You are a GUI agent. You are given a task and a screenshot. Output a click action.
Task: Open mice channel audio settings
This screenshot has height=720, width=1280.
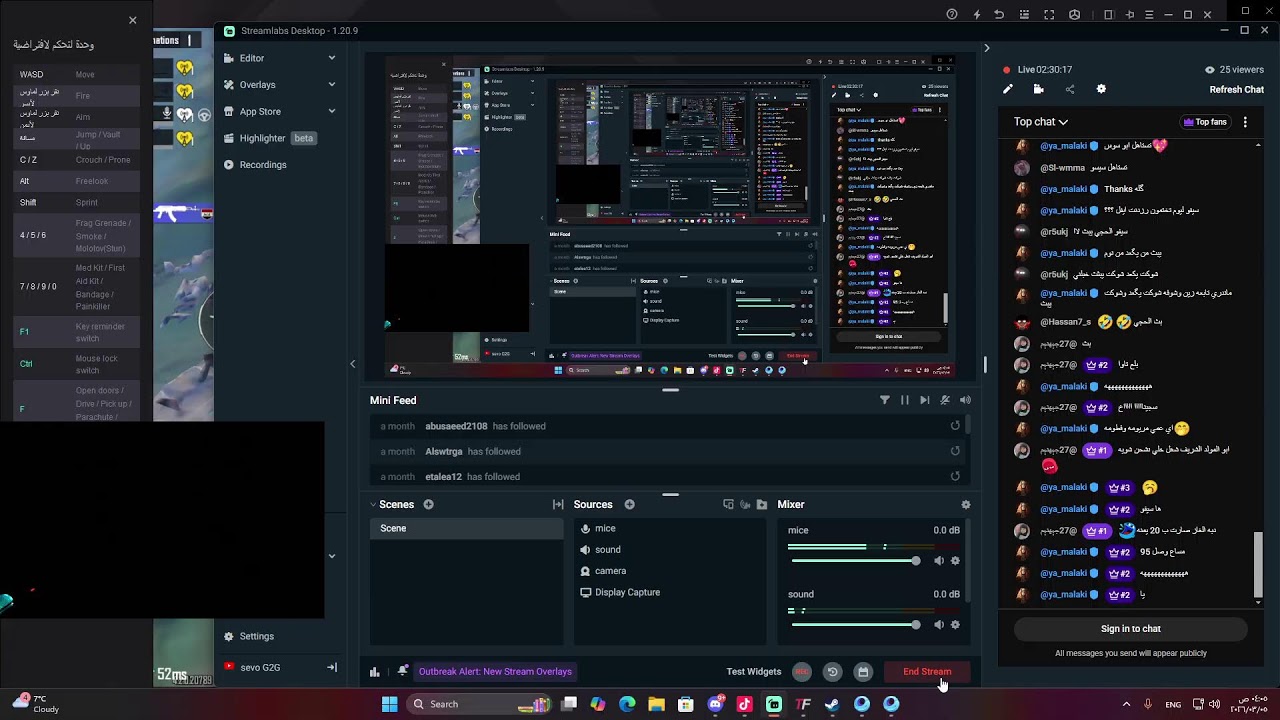pyautogui.click(x=955, y=561)
